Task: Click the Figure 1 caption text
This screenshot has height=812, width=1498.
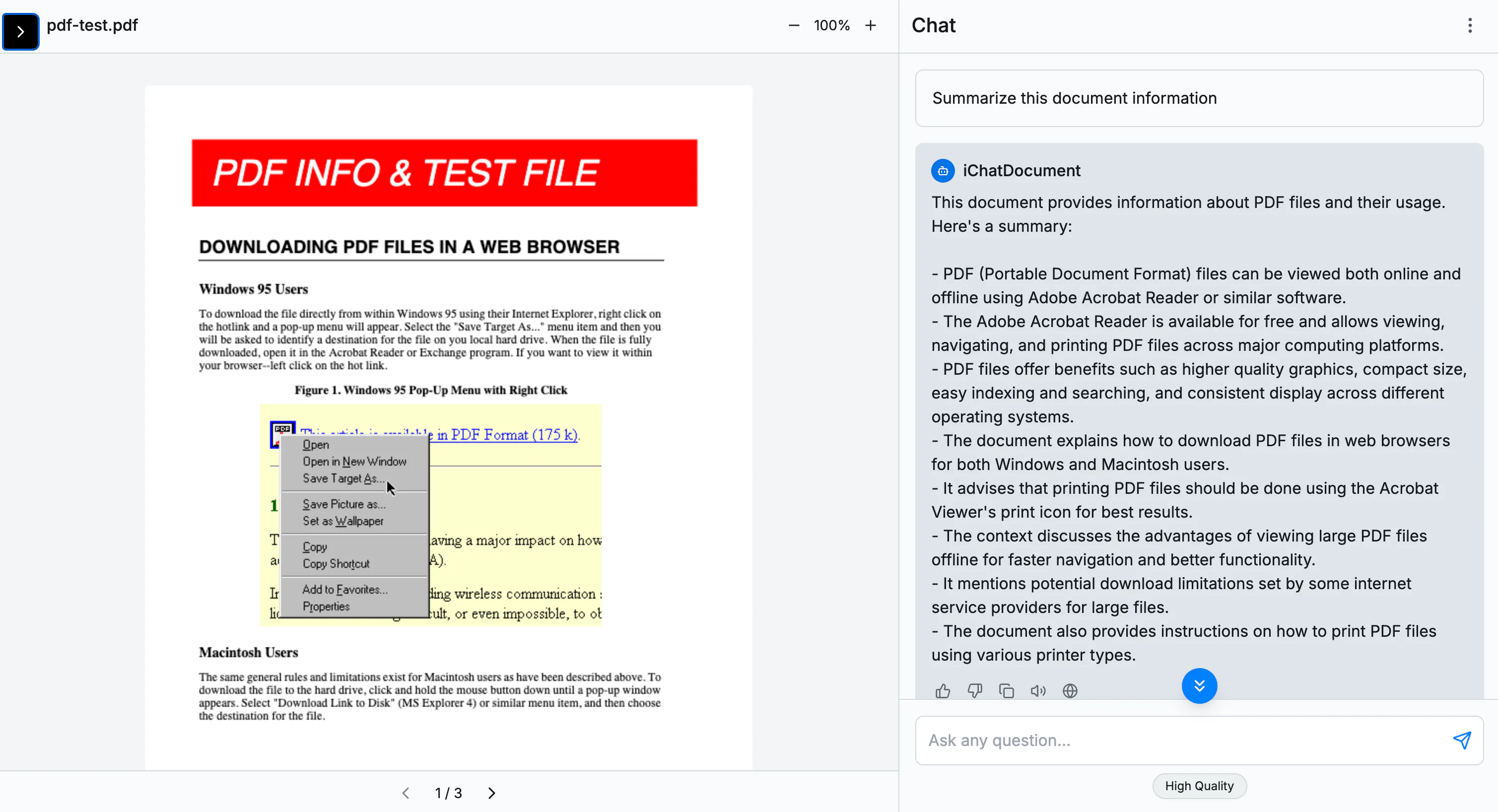Action: [430, 390]
